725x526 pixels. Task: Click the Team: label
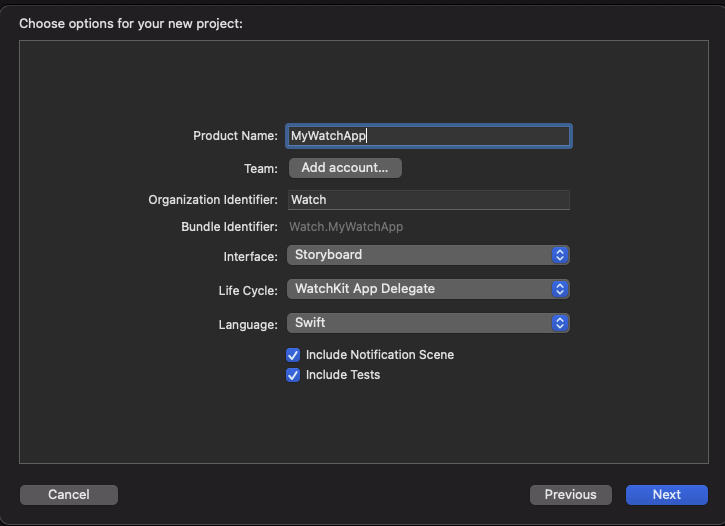click(x=261, y=169)
